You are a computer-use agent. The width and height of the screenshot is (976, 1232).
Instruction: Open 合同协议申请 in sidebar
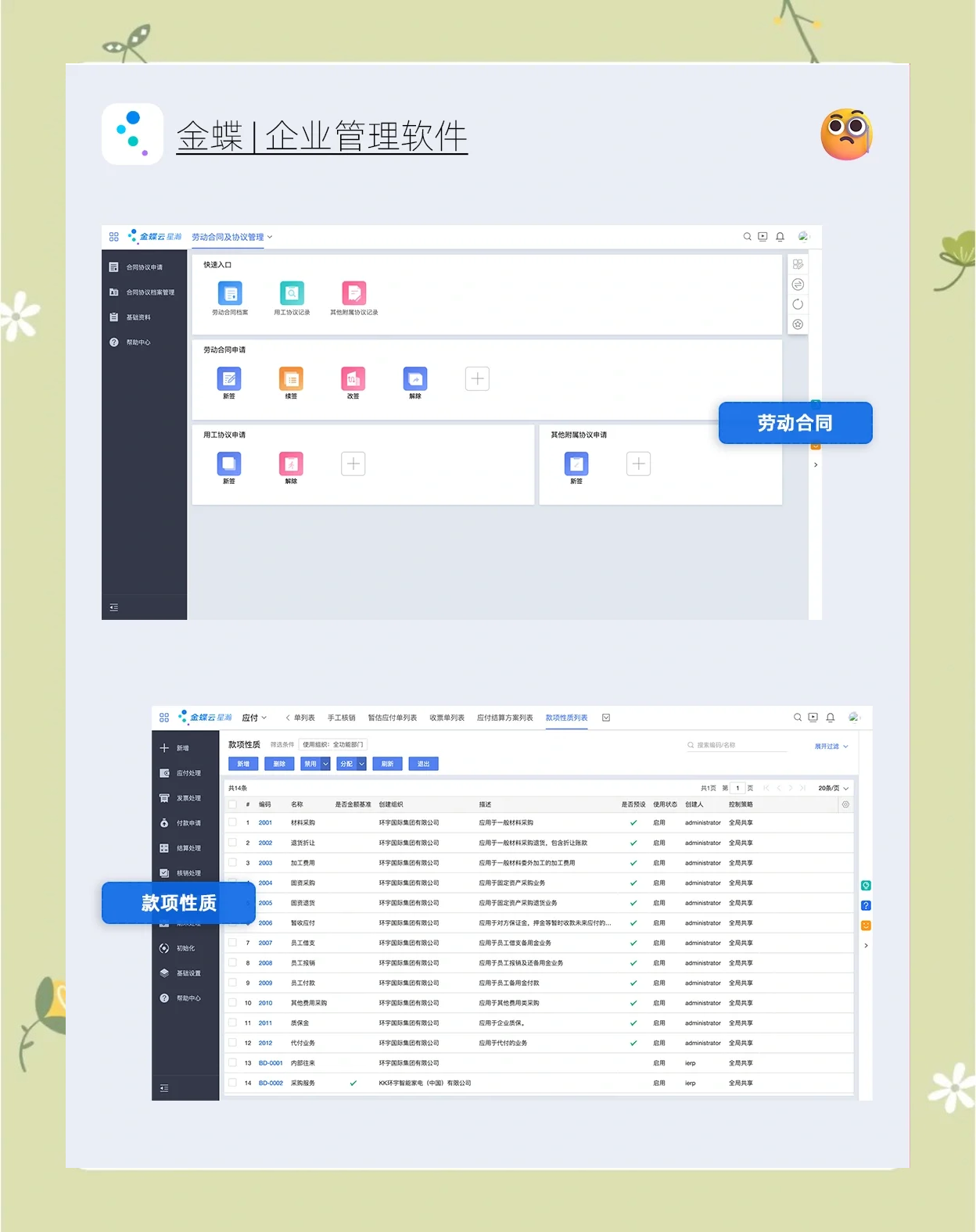click(144, 267)
